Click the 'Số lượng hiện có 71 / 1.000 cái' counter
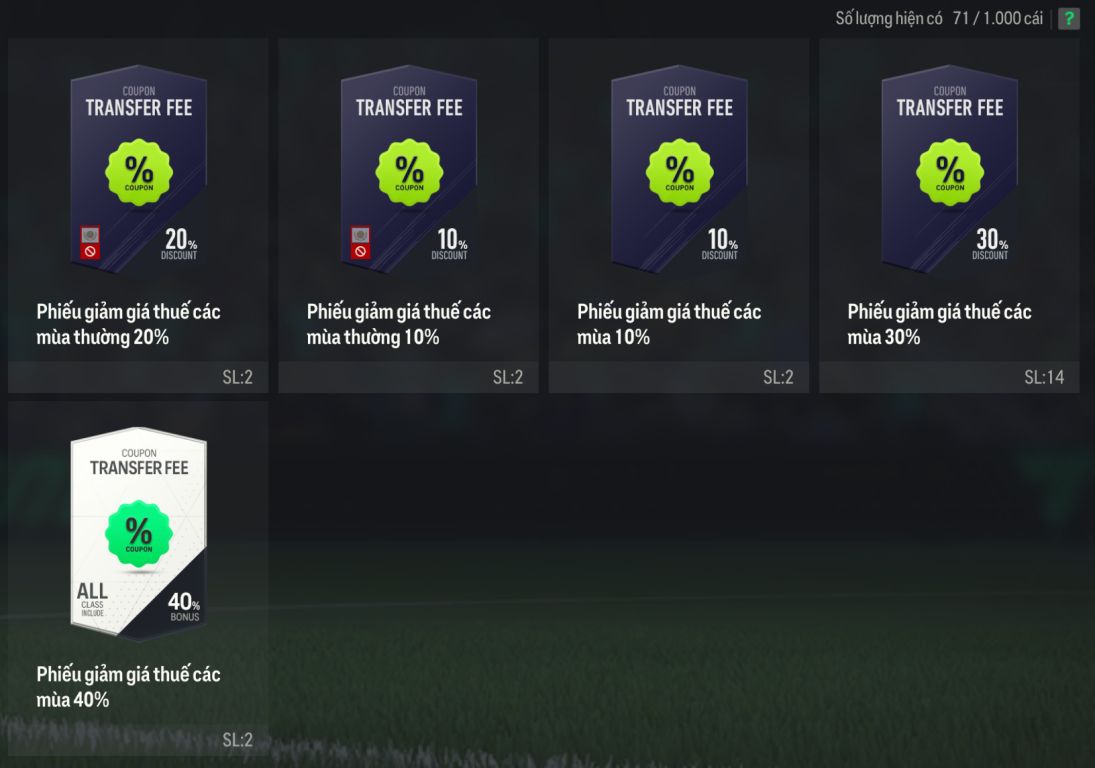The width and height of the screenshot is (1095, 768). coord(939,18)
